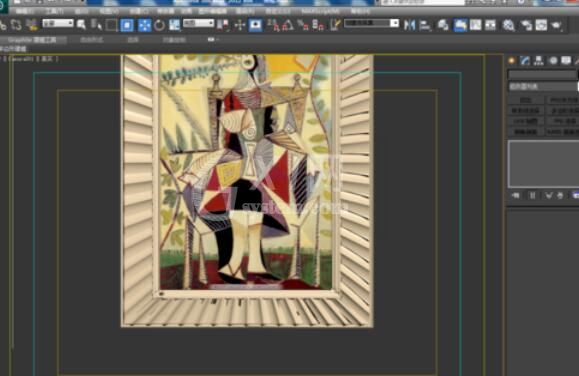Click the Bind to Space Warp icon
Screen dimensions: 579x376
32,25
